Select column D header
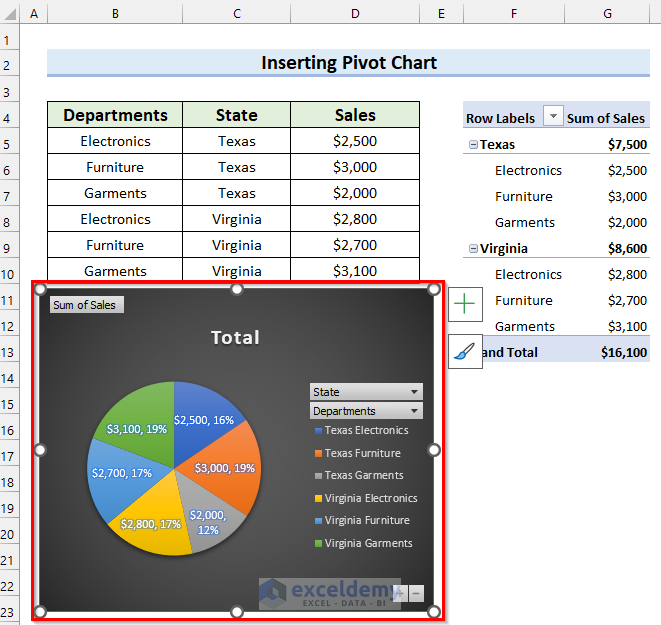661x625 pixels. [355, 15]
